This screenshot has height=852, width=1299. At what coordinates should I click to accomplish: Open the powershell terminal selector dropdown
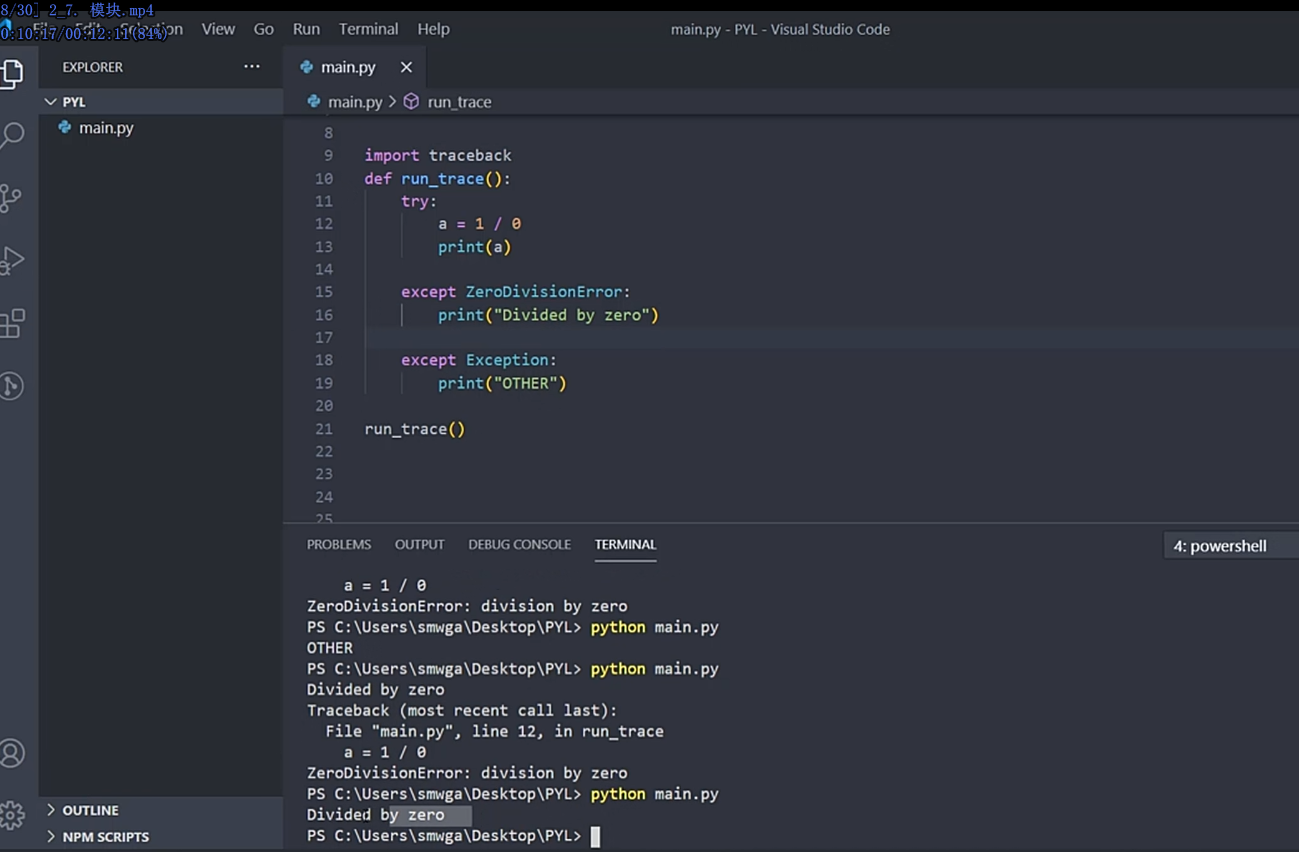1230,546
